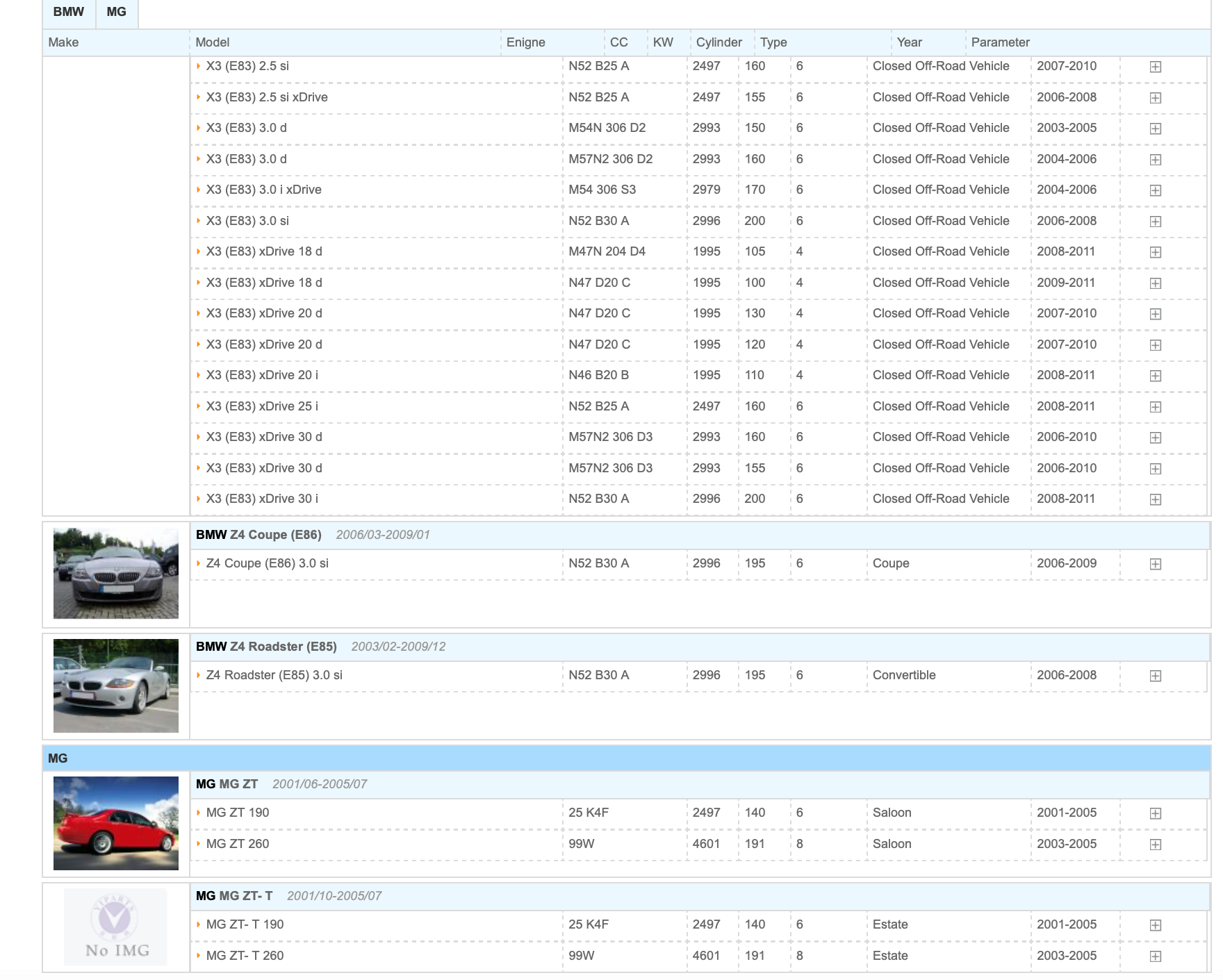Click plus icon for MG ZT 260

(1155, 845)
